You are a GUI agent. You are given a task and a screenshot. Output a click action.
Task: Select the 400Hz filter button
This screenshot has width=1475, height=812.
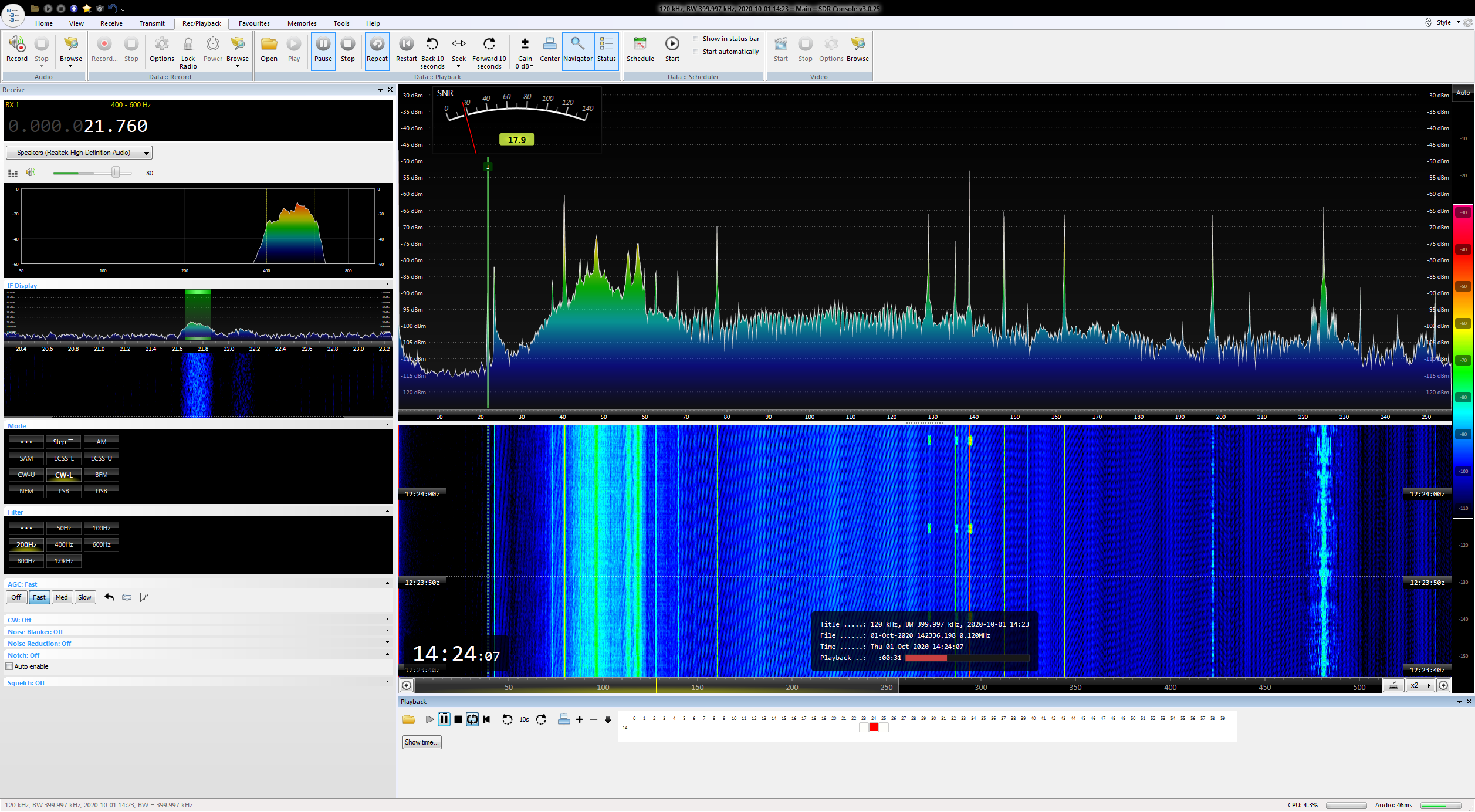coord(64,544)
